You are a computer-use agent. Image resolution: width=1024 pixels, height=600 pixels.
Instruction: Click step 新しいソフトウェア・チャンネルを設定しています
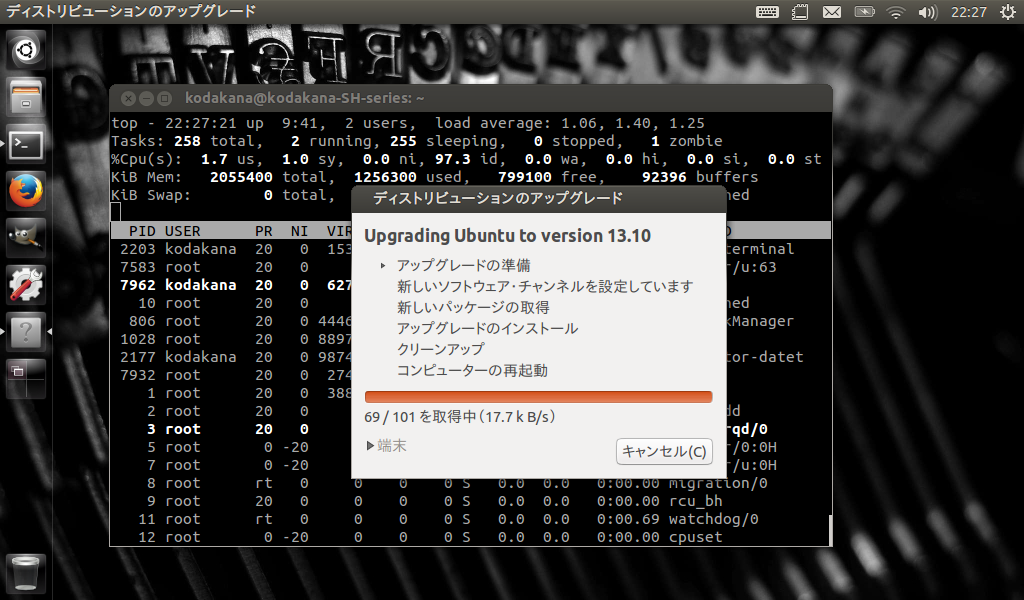click(x=545, y=287)
